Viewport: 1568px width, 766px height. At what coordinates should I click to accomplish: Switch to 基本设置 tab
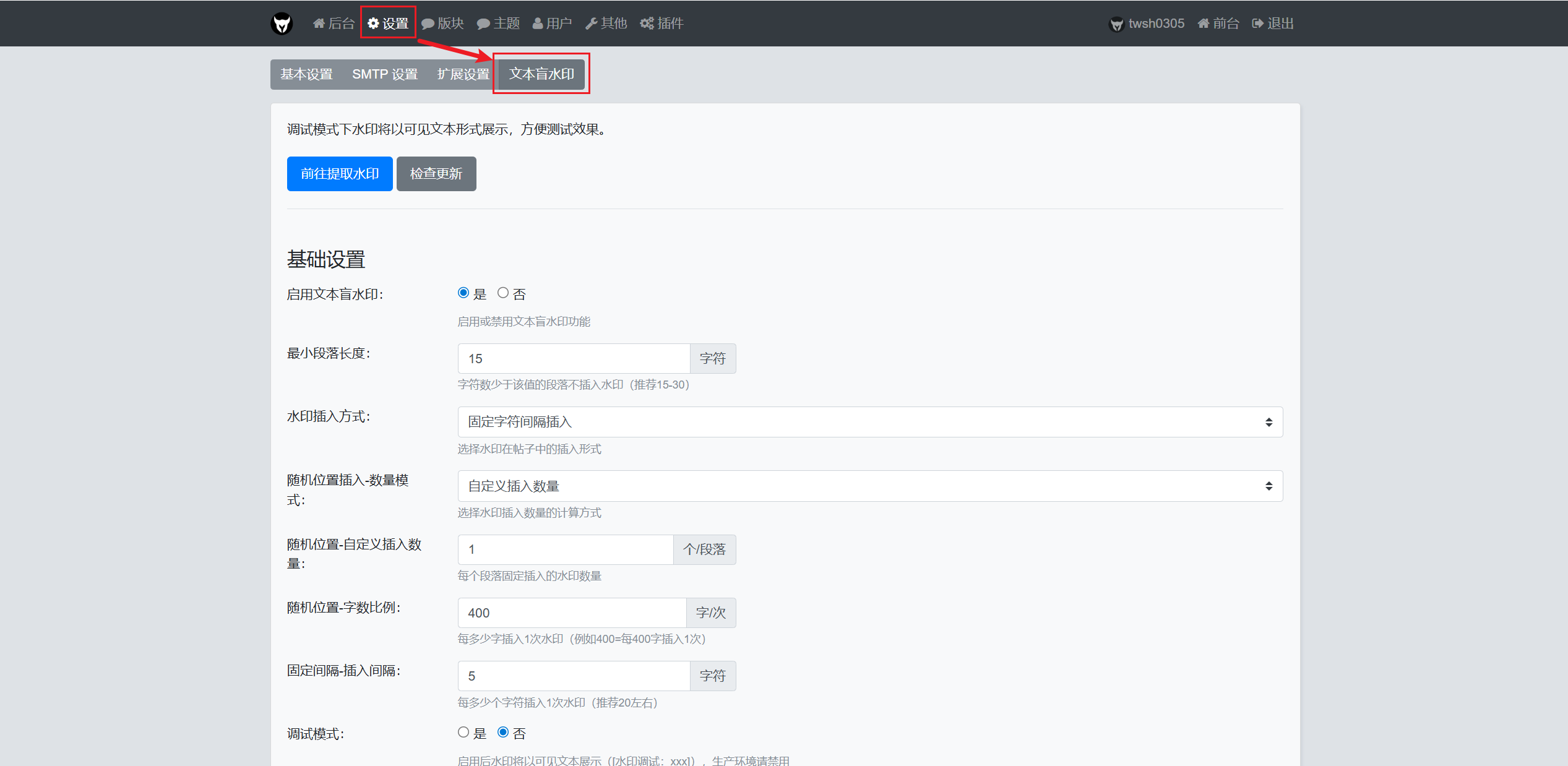pyautogui.click(x=306, y=74)
